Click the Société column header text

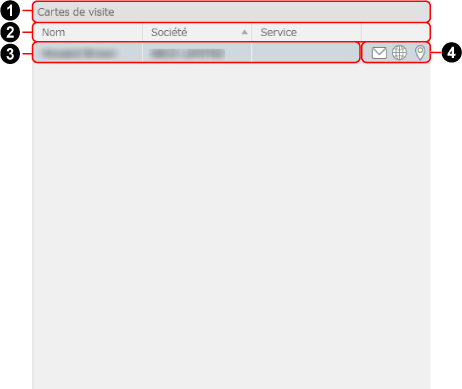(169, 32)
